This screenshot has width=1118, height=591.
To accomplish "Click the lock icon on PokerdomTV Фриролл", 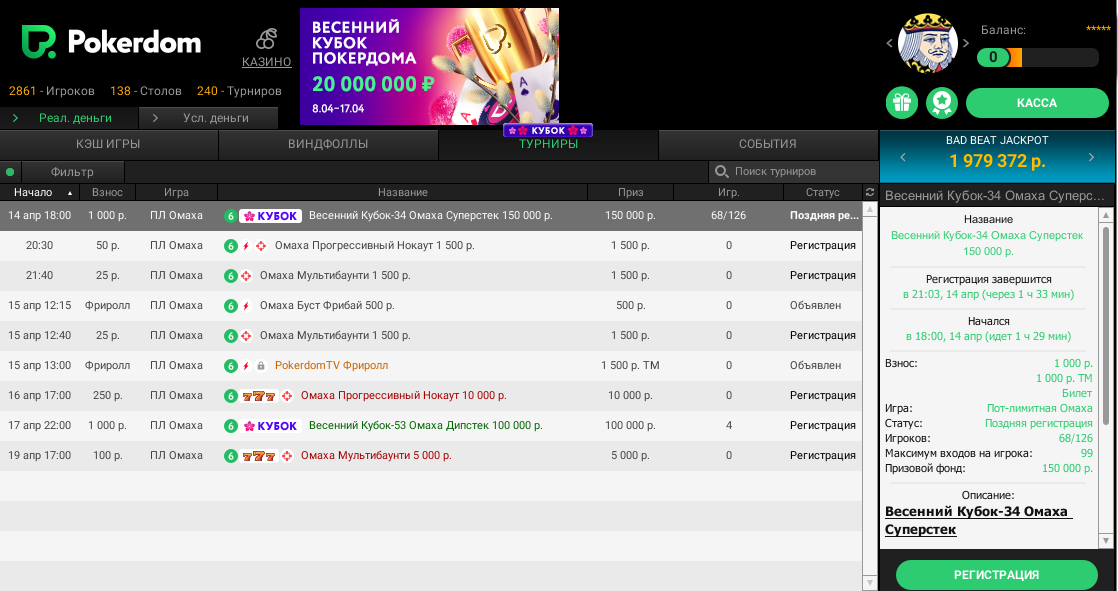I will pos(261,366).
